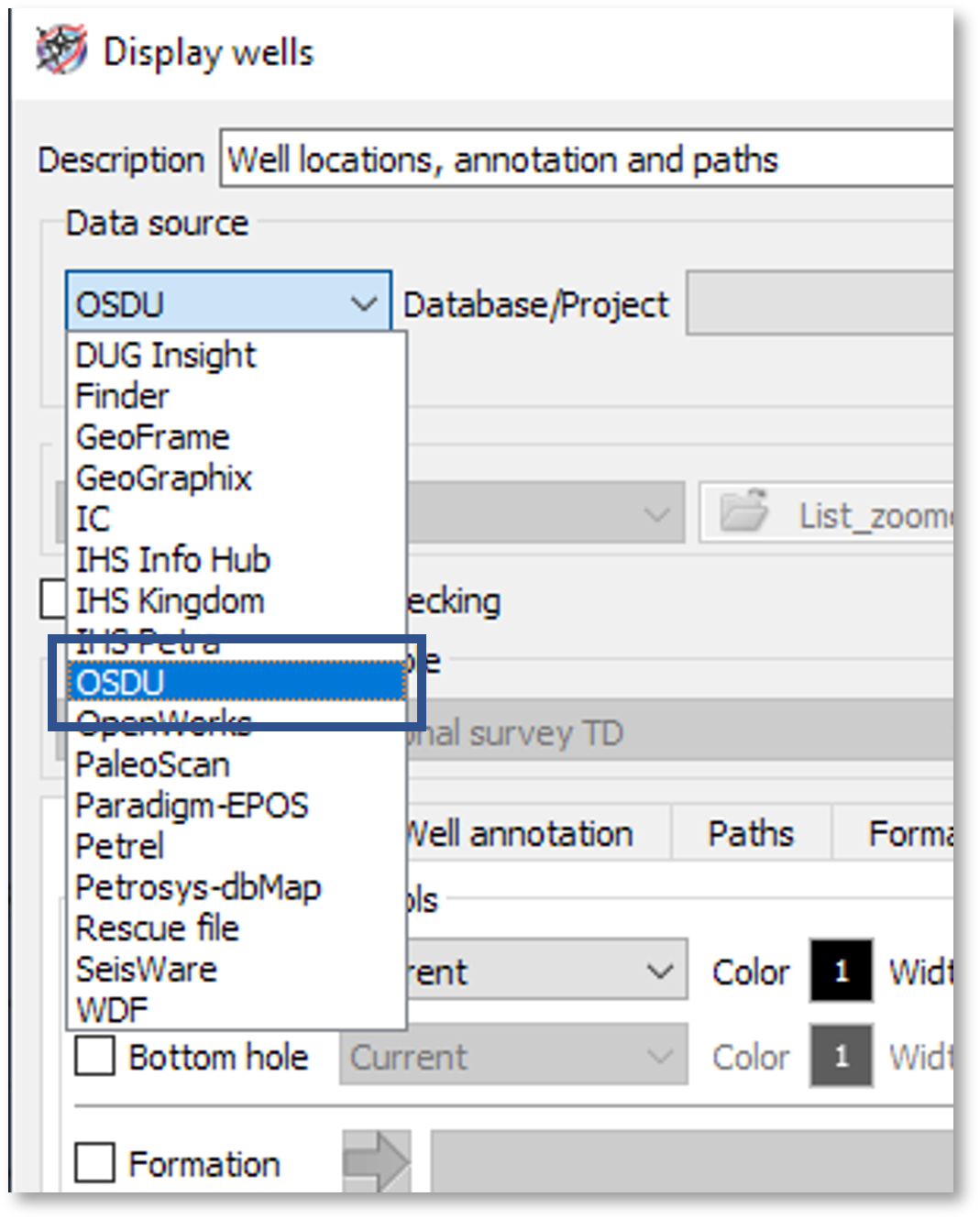This screenshot has width=980, height=1219.
Task: Click the gray arrow next to Formation
Action: (x=376, y=1162)
